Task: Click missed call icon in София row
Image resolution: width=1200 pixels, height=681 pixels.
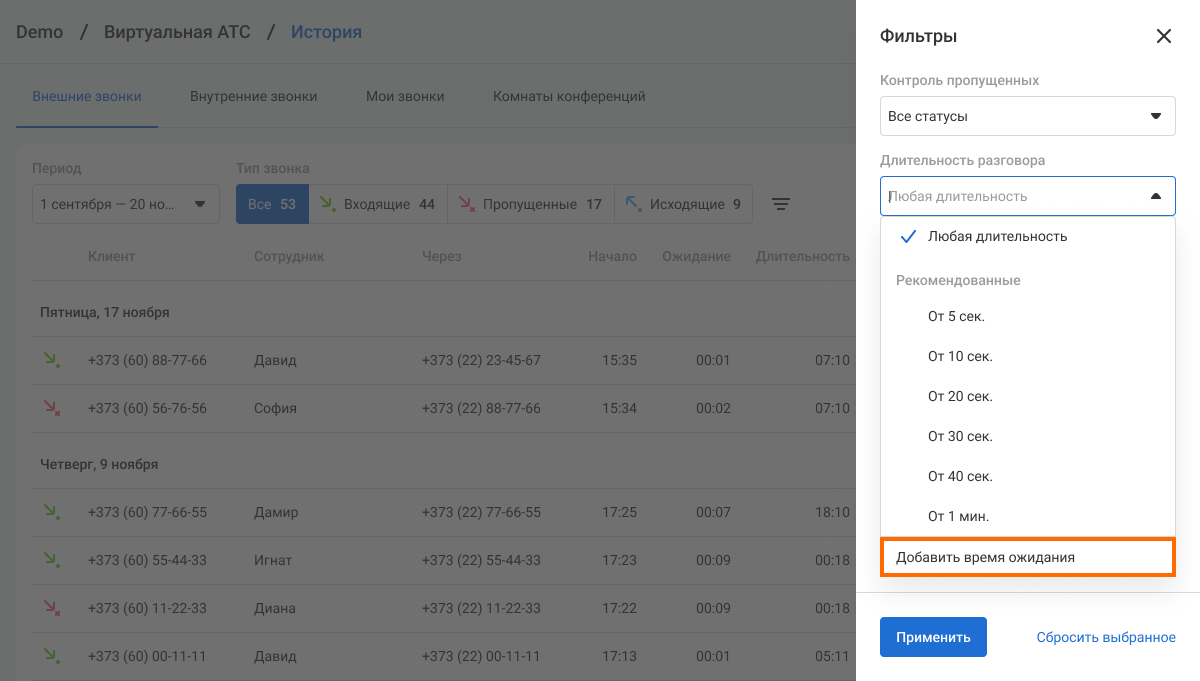Action: pyautogui.click(x=50, y=408)
